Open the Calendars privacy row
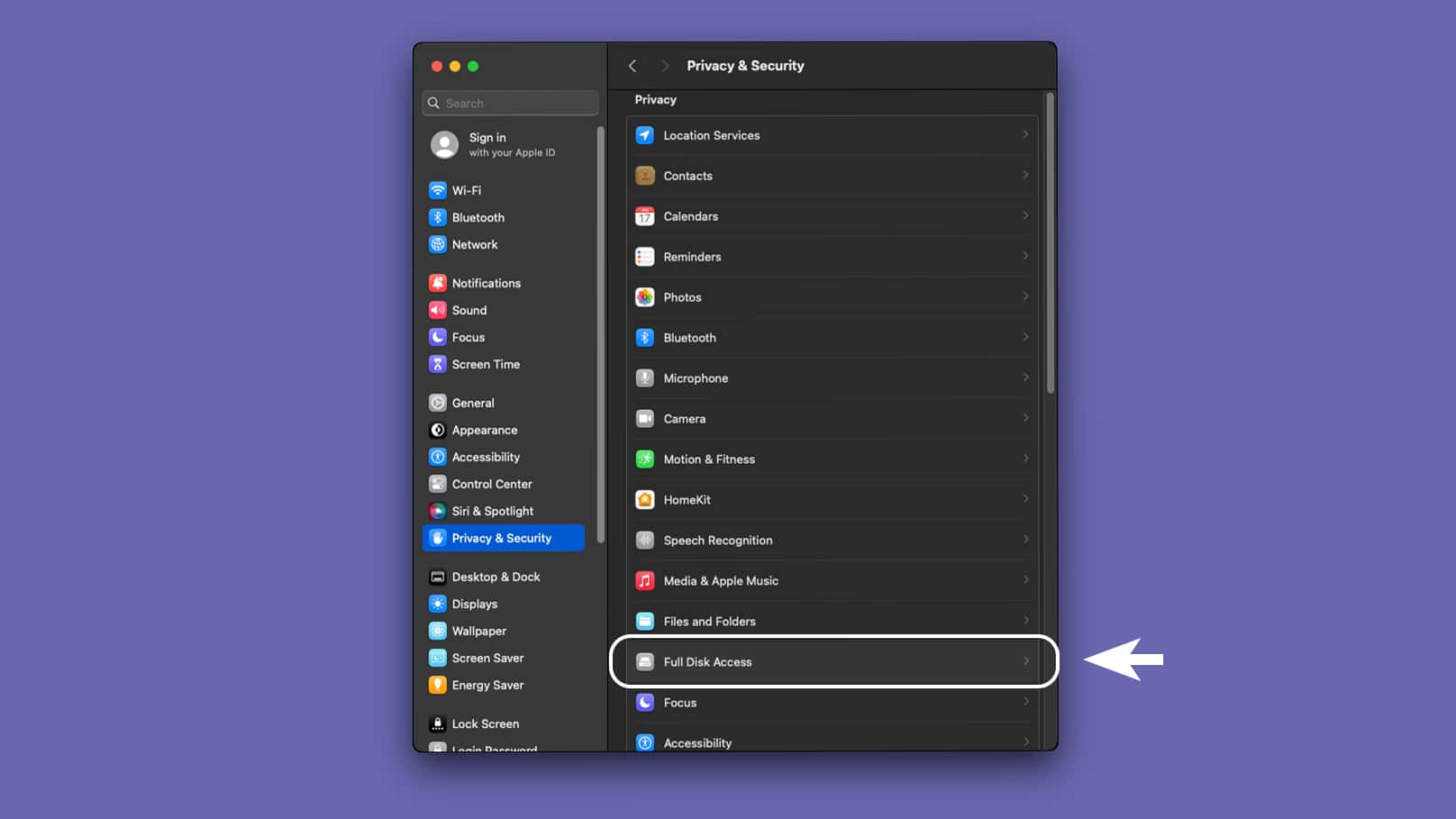The height and width of the screenshot is (819, 1456). point(833,216)
